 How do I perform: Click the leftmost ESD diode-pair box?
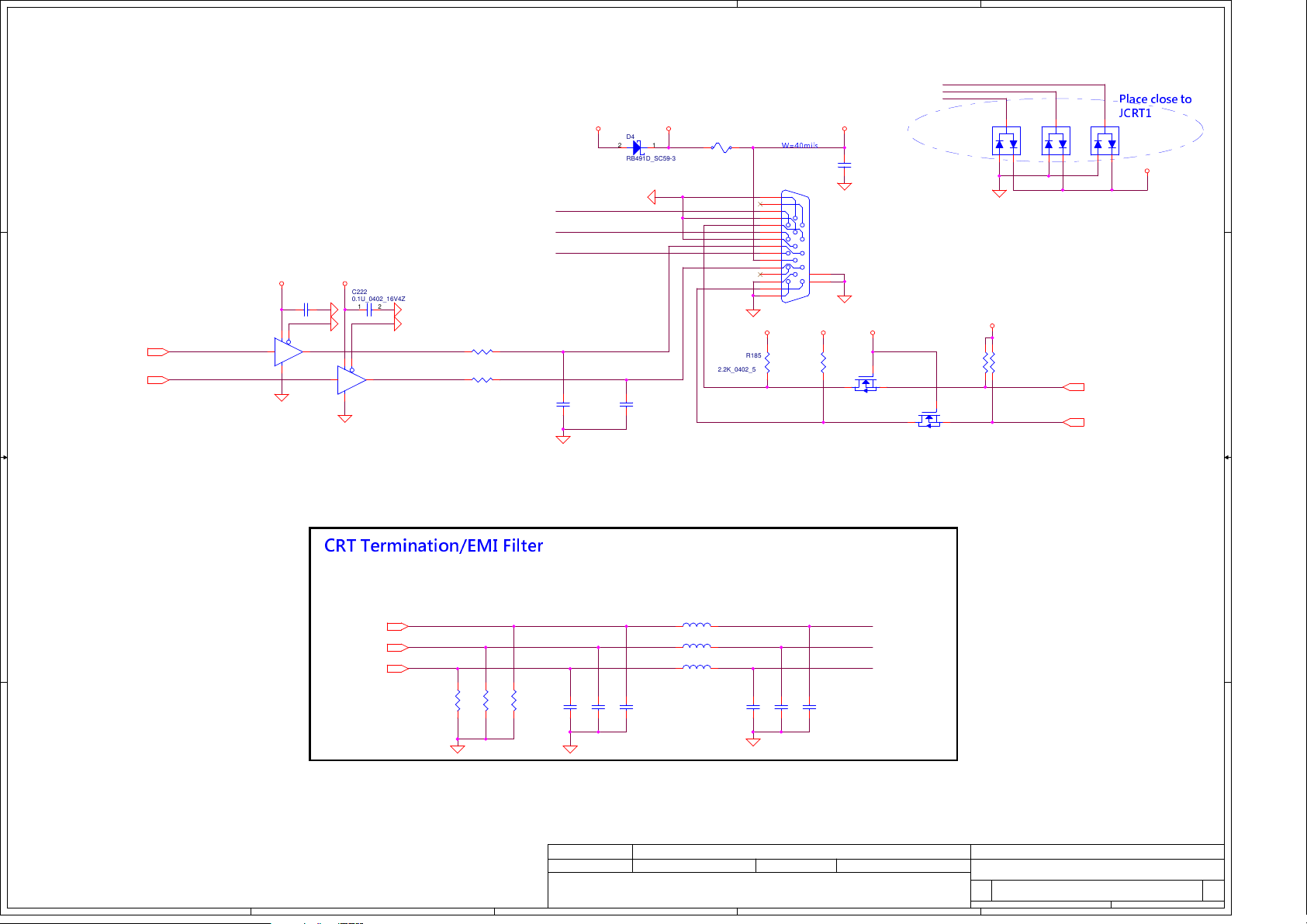(x=1006, y=141)
